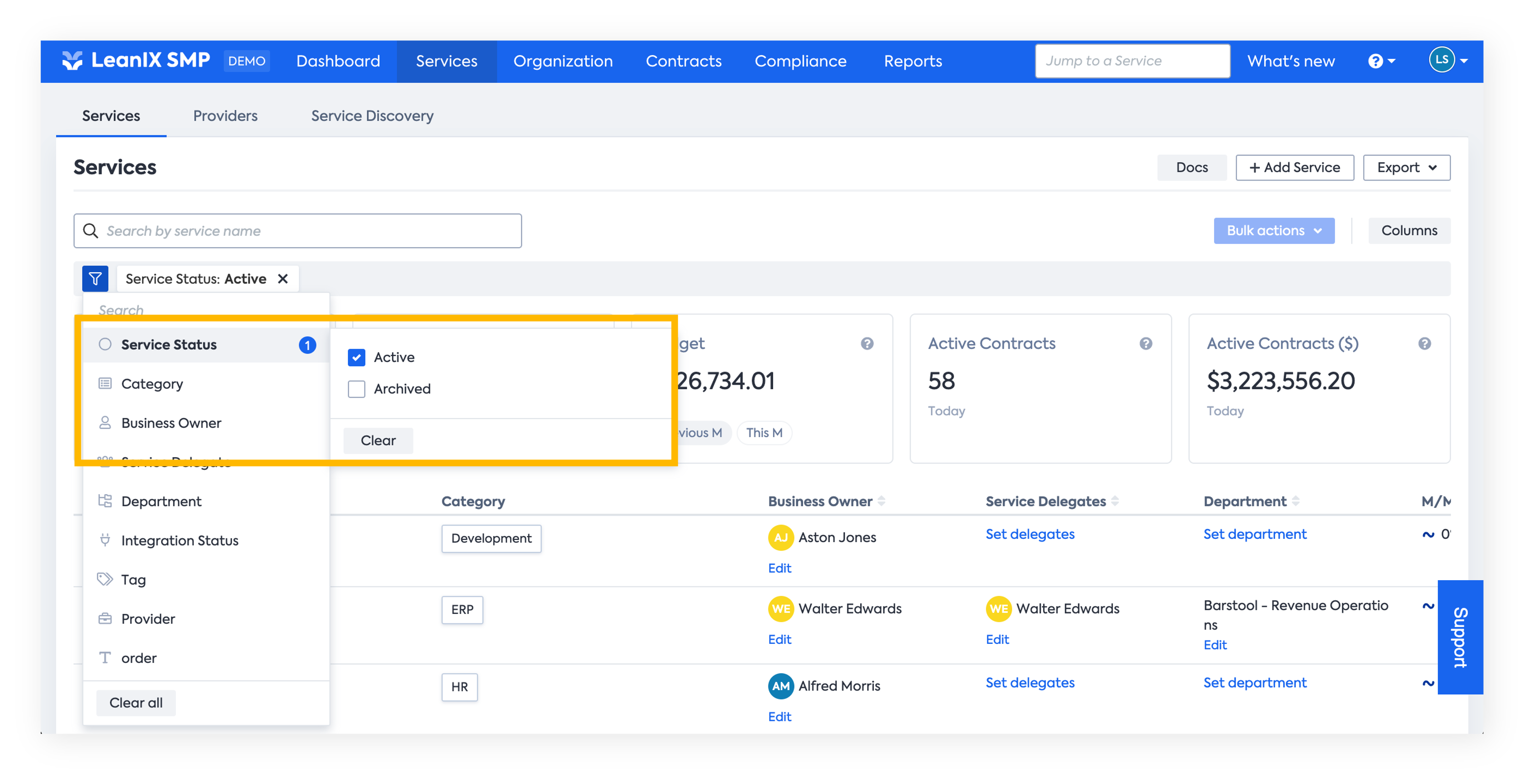Click the blue filter funnel icon
Image resolution: width=1533 pixels, height=784 pixels.
95,278
